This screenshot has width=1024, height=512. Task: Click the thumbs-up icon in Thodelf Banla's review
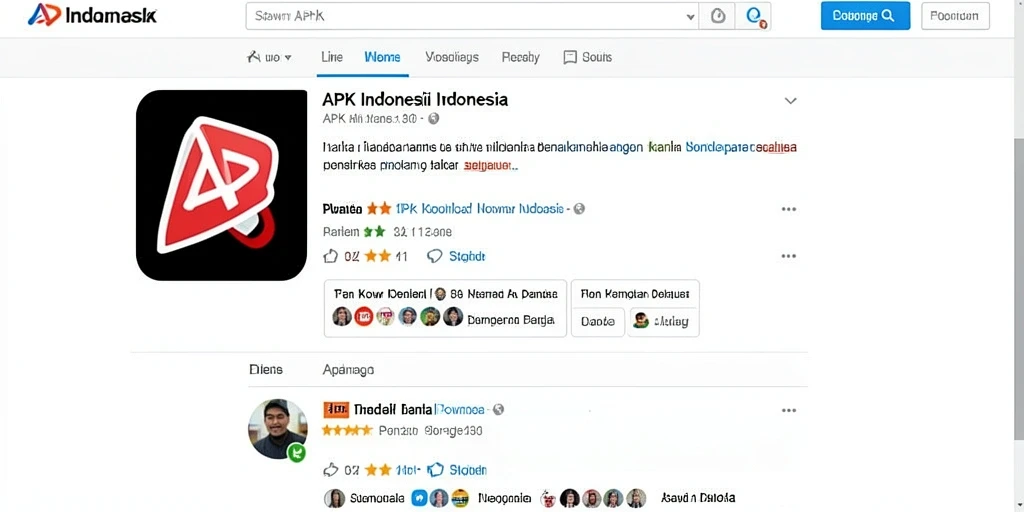330,470
